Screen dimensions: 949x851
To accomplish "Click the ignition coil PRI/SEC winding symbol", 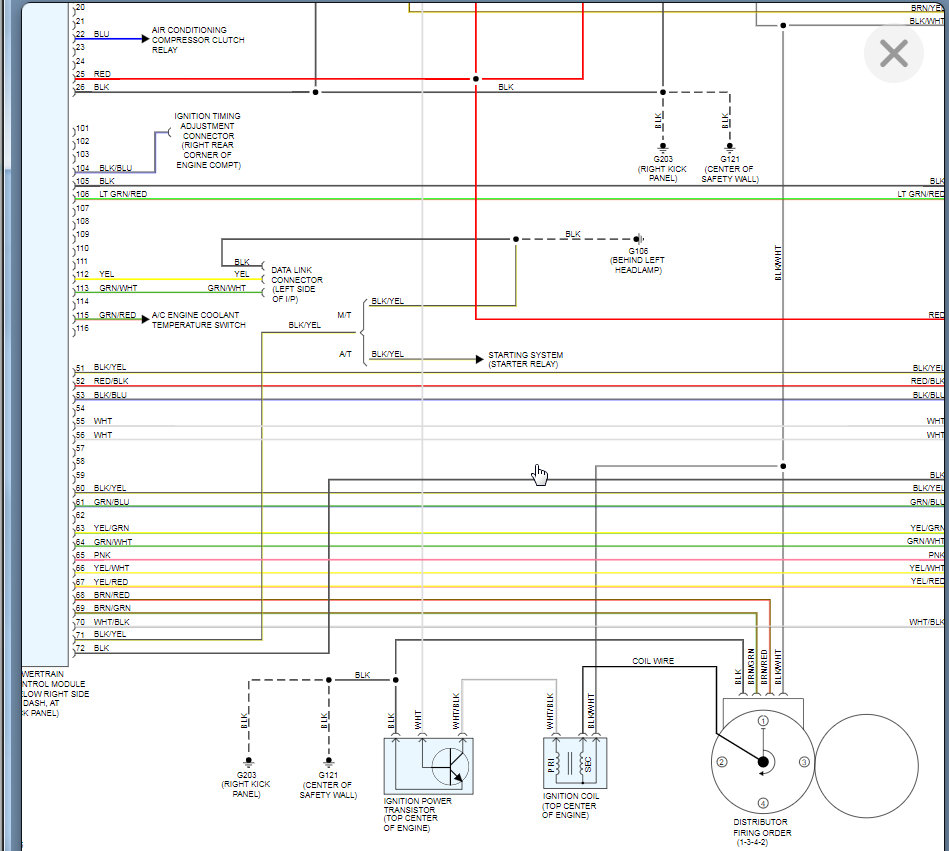I will 575,763.
